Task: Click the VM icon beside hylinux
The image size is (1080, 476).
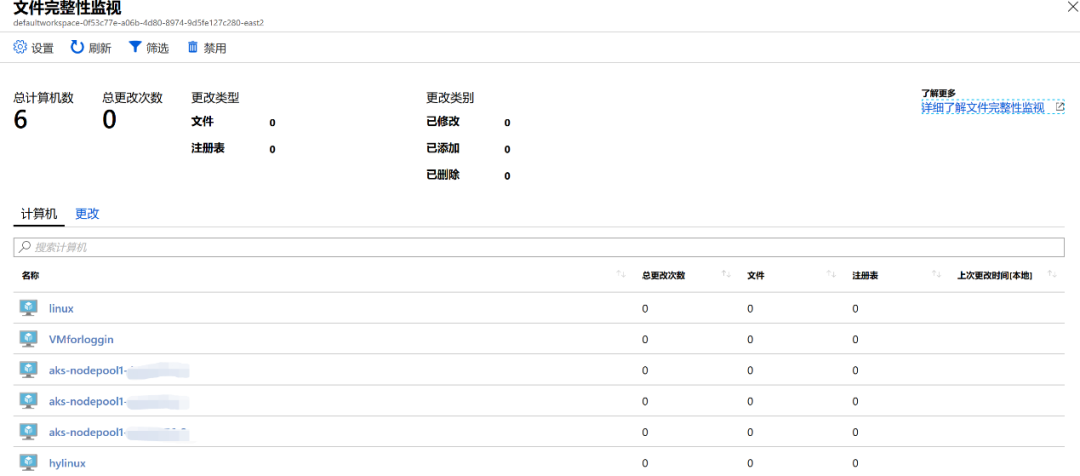Action: (28, 463)
